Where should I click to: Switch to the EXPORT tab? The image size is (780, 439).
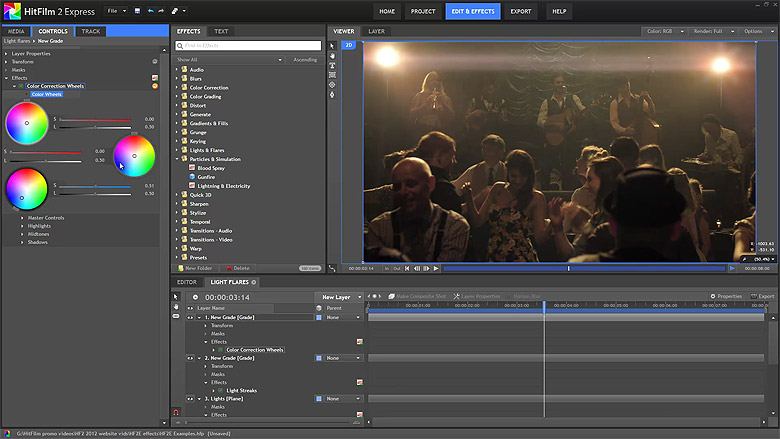click(x=520, y=11)
